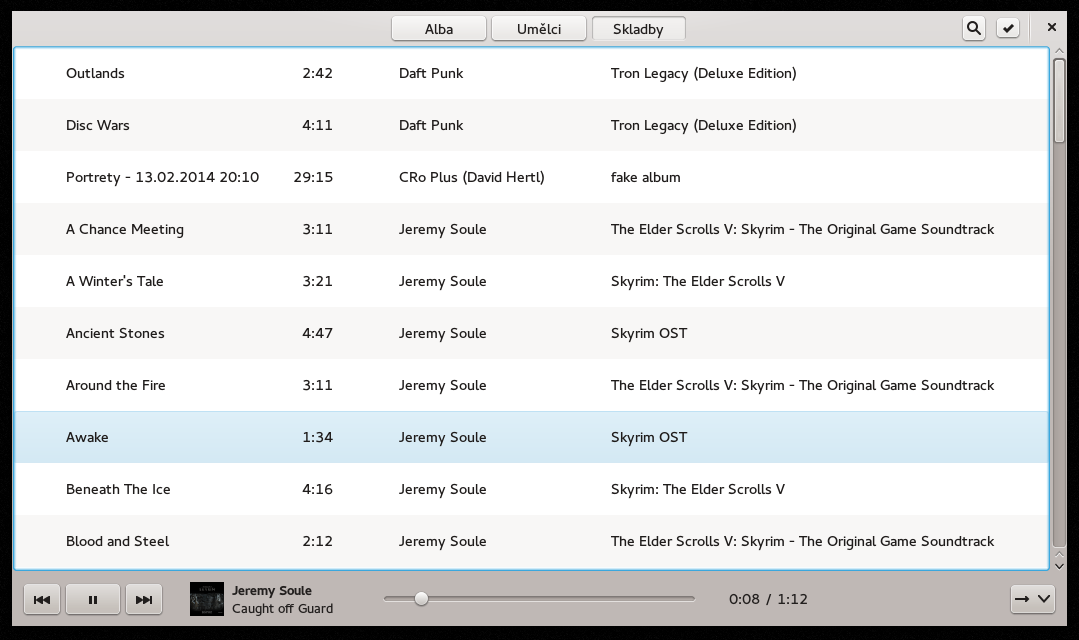Viewport: 1079px width, 640px height.
Task: Select the song Blood and Steel
Action: 532,542
